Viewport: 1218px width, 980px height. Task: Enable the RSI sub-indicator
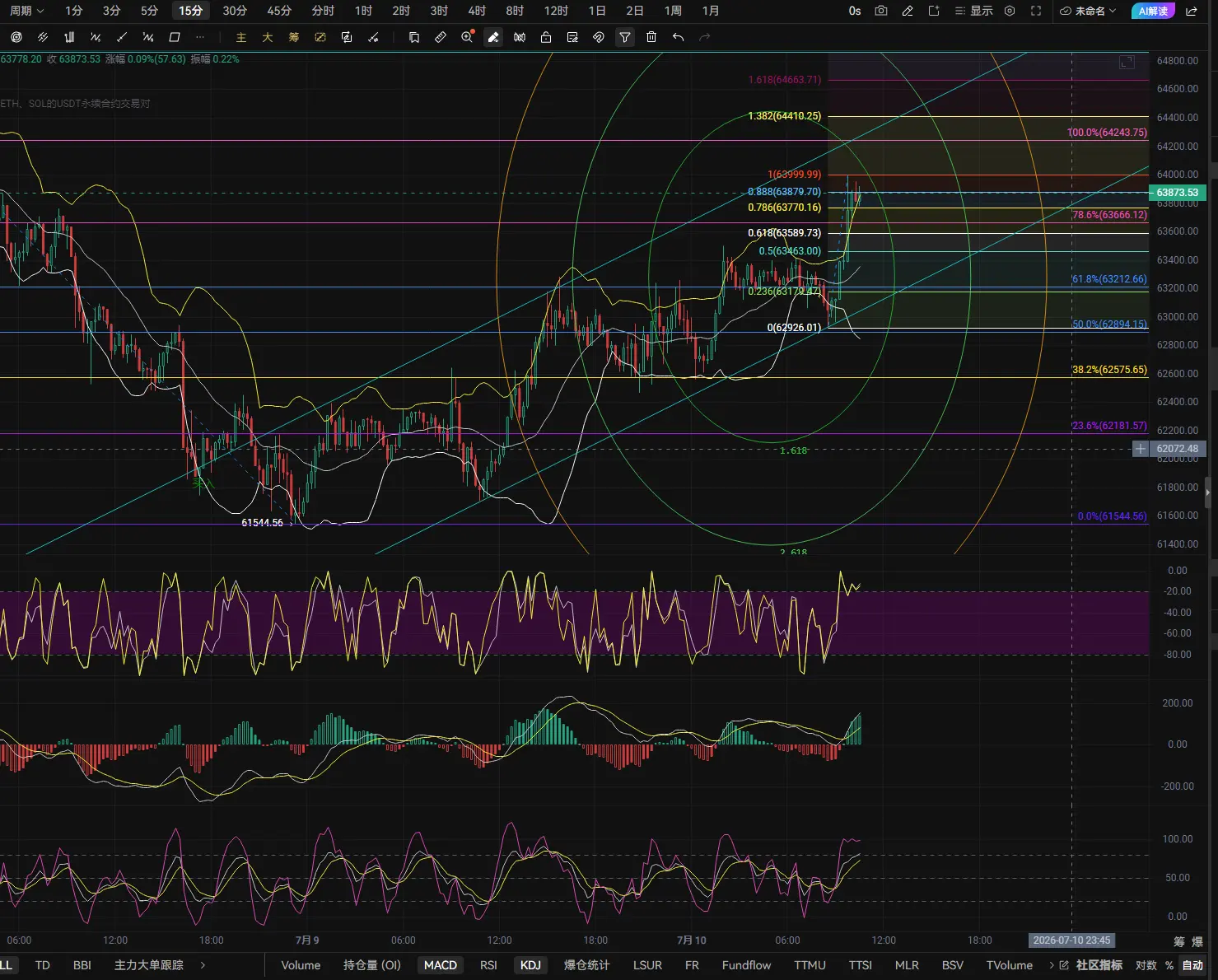tap(488, 965)
